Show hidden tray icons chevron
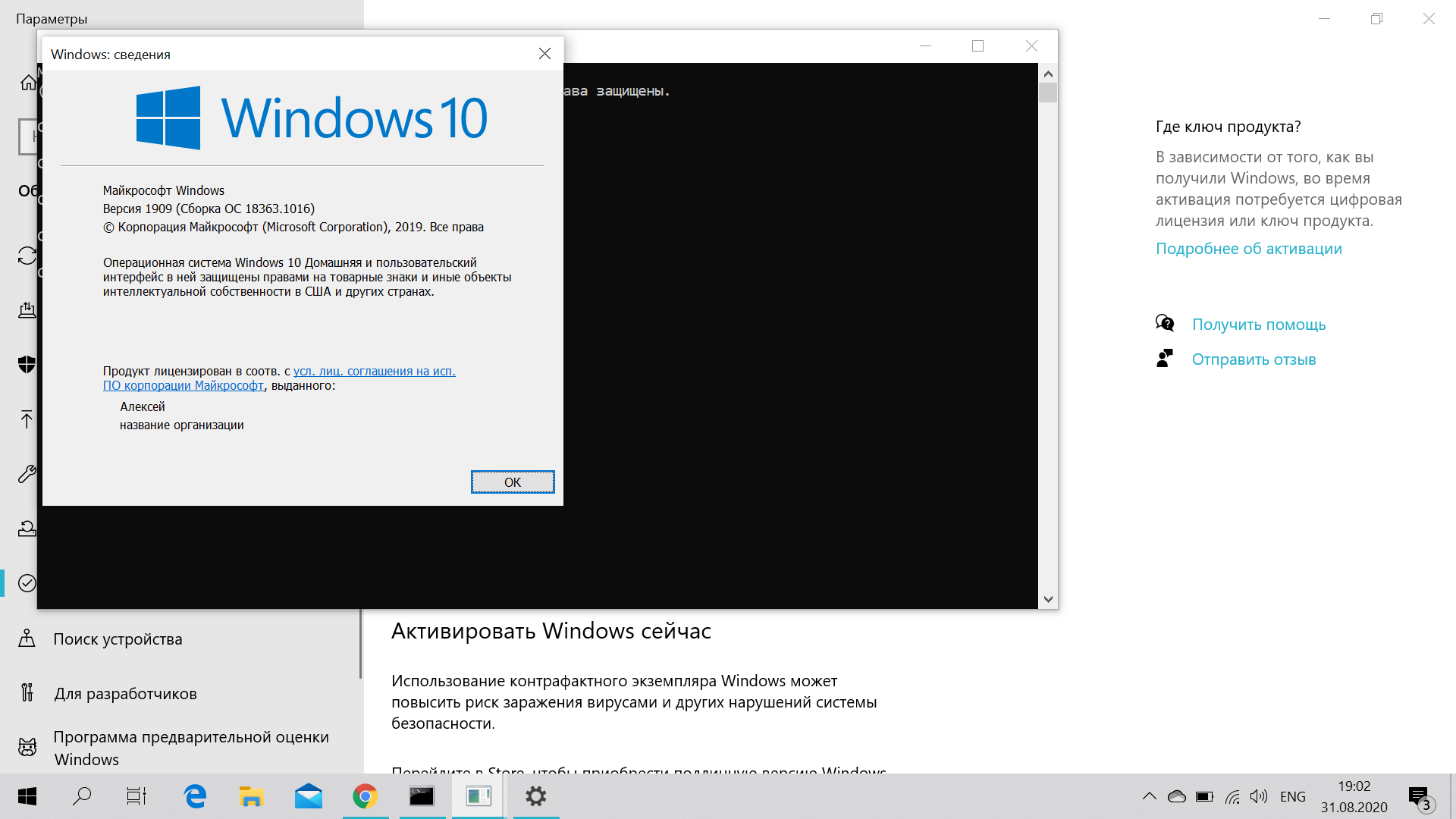 tap(1150, 796)
